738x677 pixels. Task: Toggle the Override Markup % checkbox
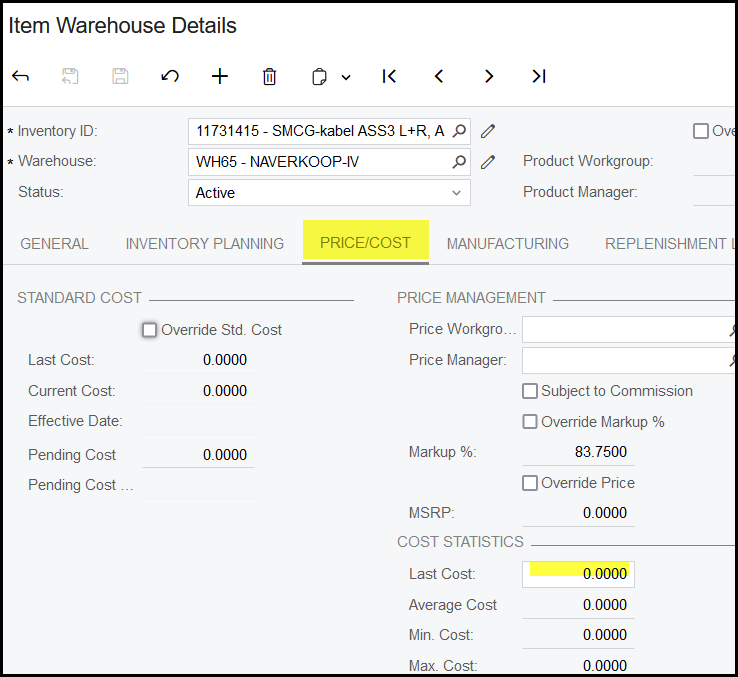(x=530, y=422)
